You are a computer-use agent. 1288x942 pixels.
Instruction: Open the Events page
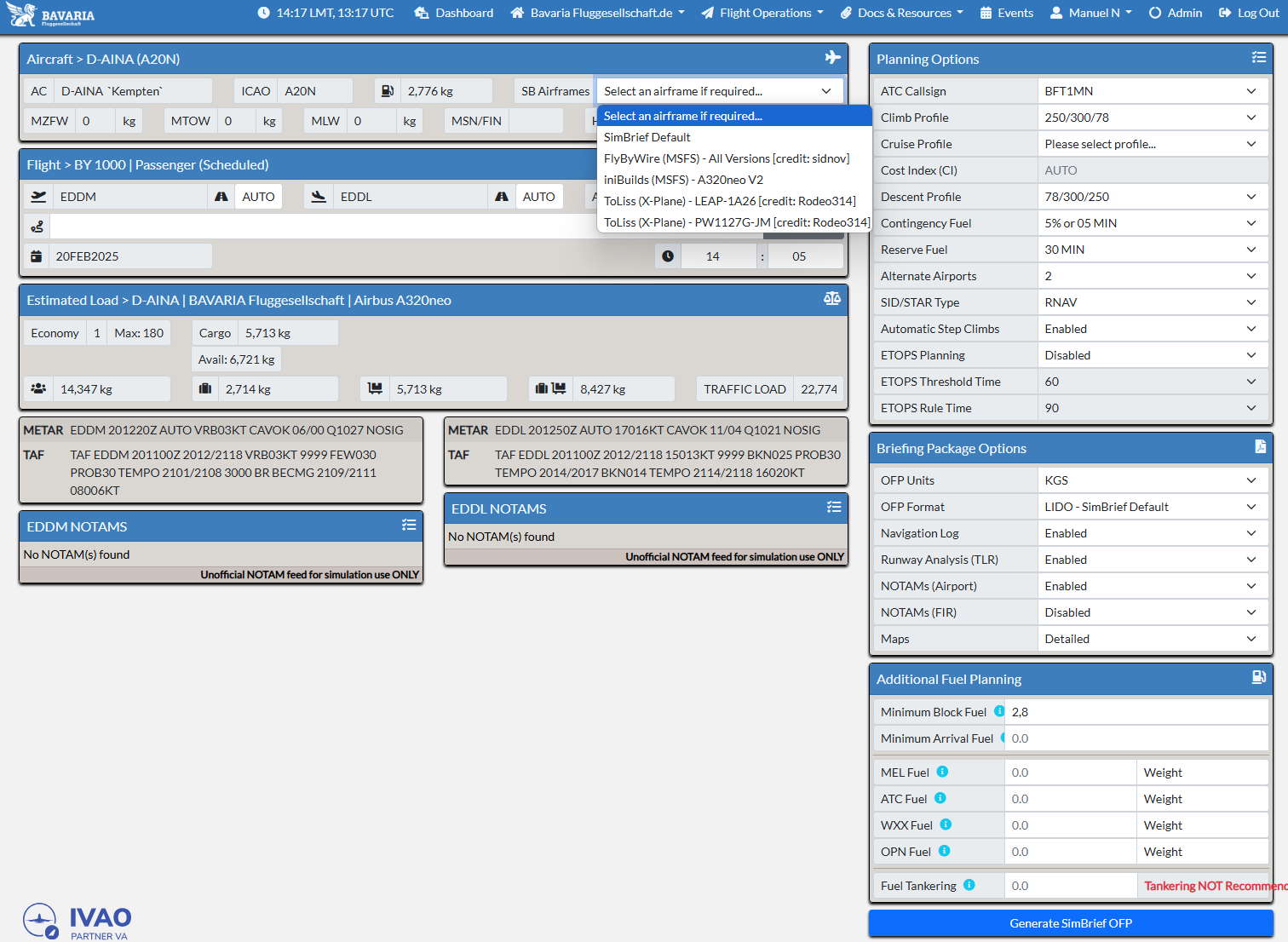click(x=1007, y=13)
